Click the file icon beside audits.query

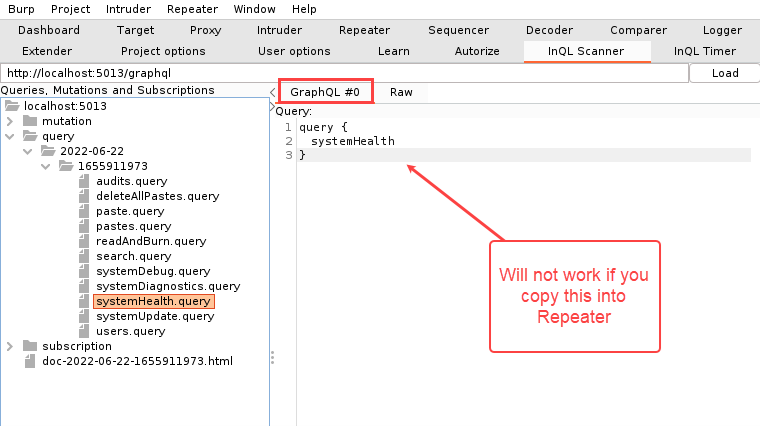click(x=85, y=181)
